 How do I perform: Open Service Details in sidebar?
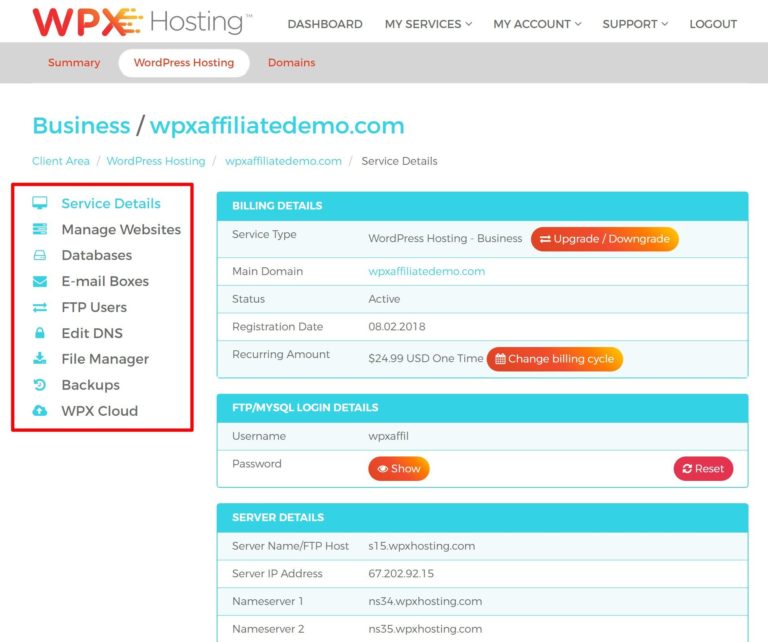111,203
